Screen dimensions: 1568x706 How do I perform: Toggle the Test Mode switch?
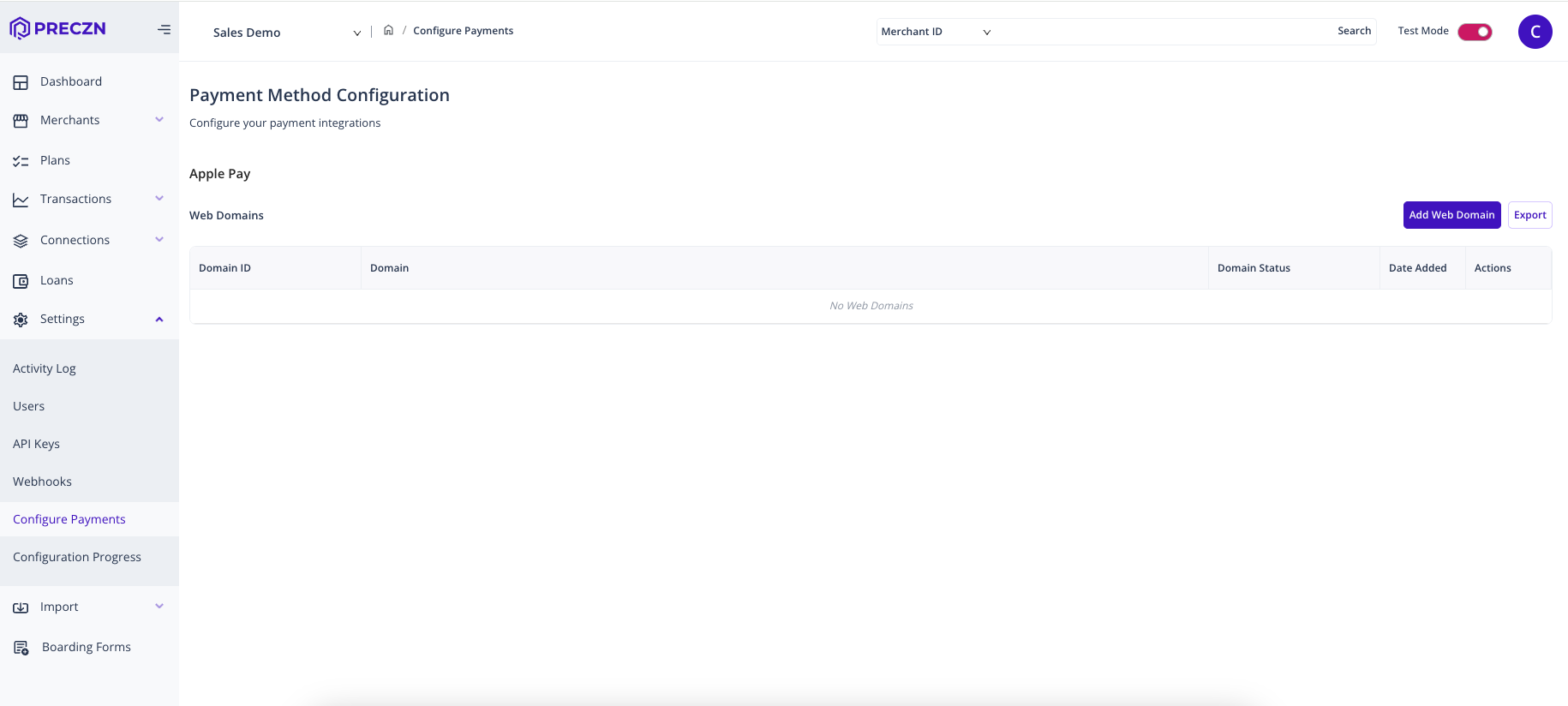(1475, 32)
